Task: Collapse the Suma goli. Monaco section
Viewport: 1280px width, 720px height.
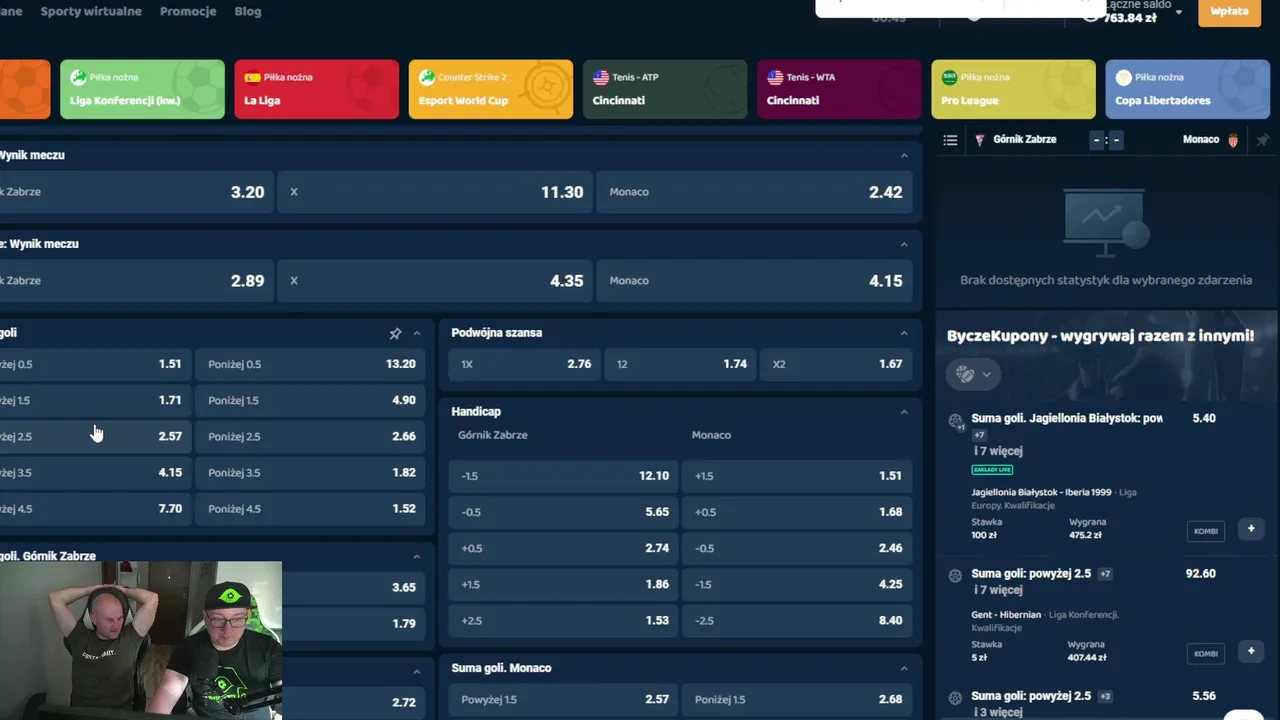Action: [x=904, y=668]
